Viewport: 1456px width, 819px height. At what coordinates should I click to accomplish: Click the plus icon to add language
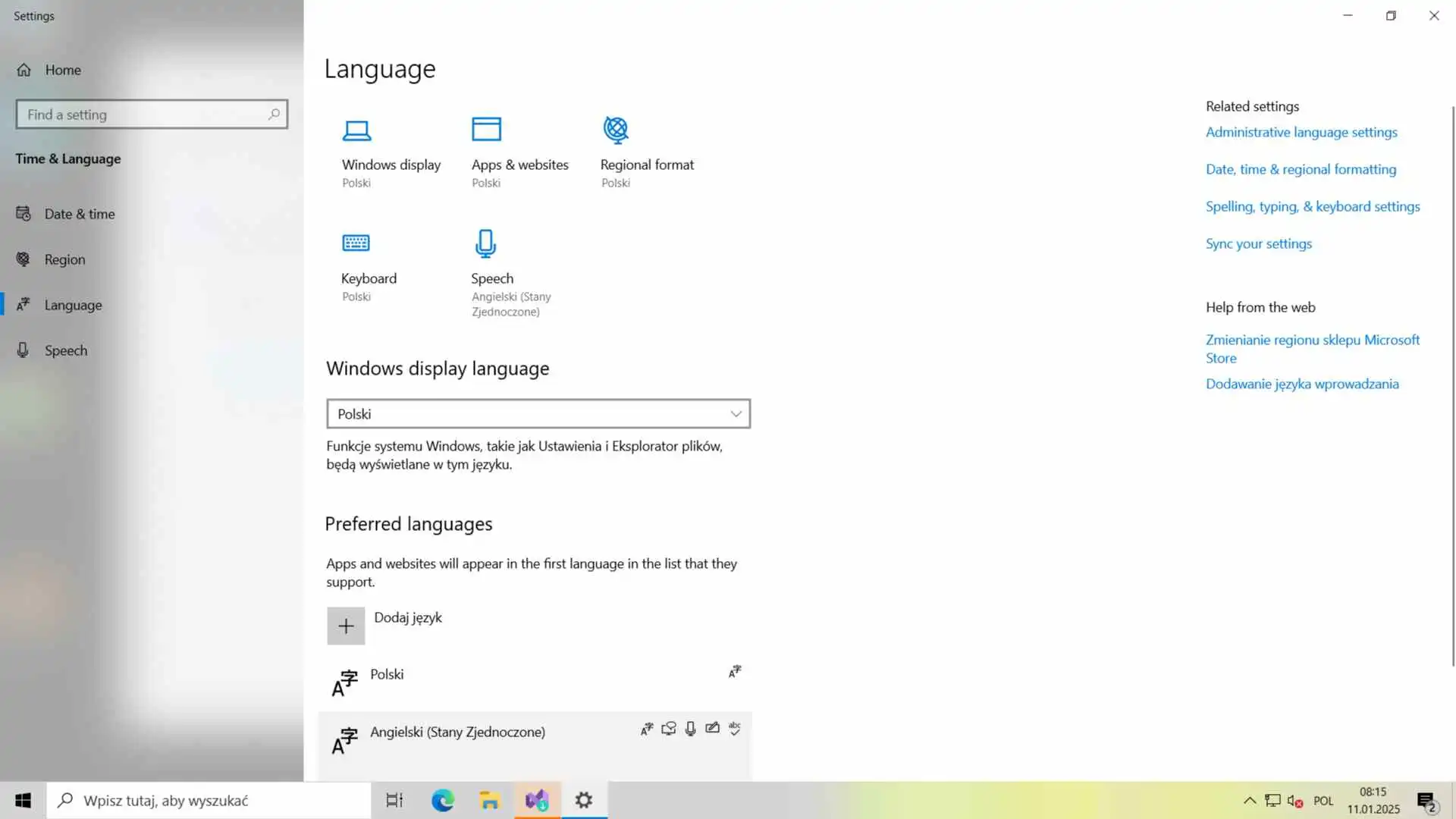coord(346,626)
